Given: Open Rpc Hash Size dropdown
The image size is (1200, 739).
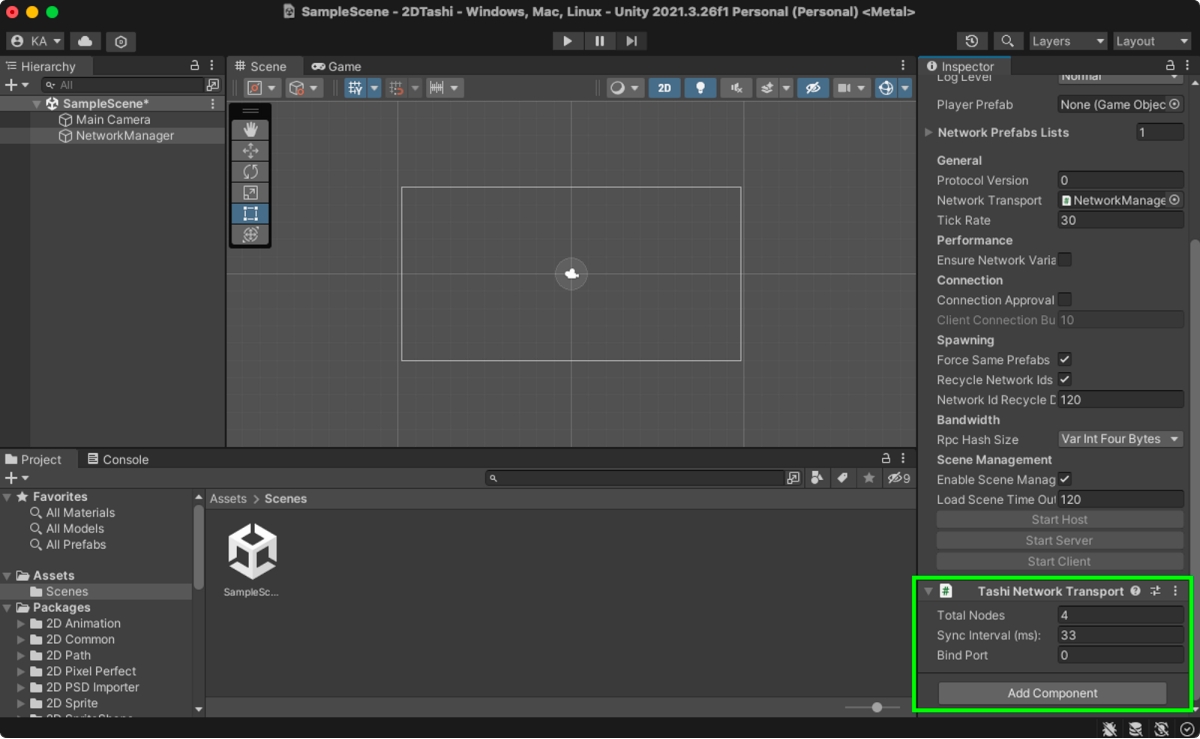Looking at the screenshot, I should [x=1121, y=439].
